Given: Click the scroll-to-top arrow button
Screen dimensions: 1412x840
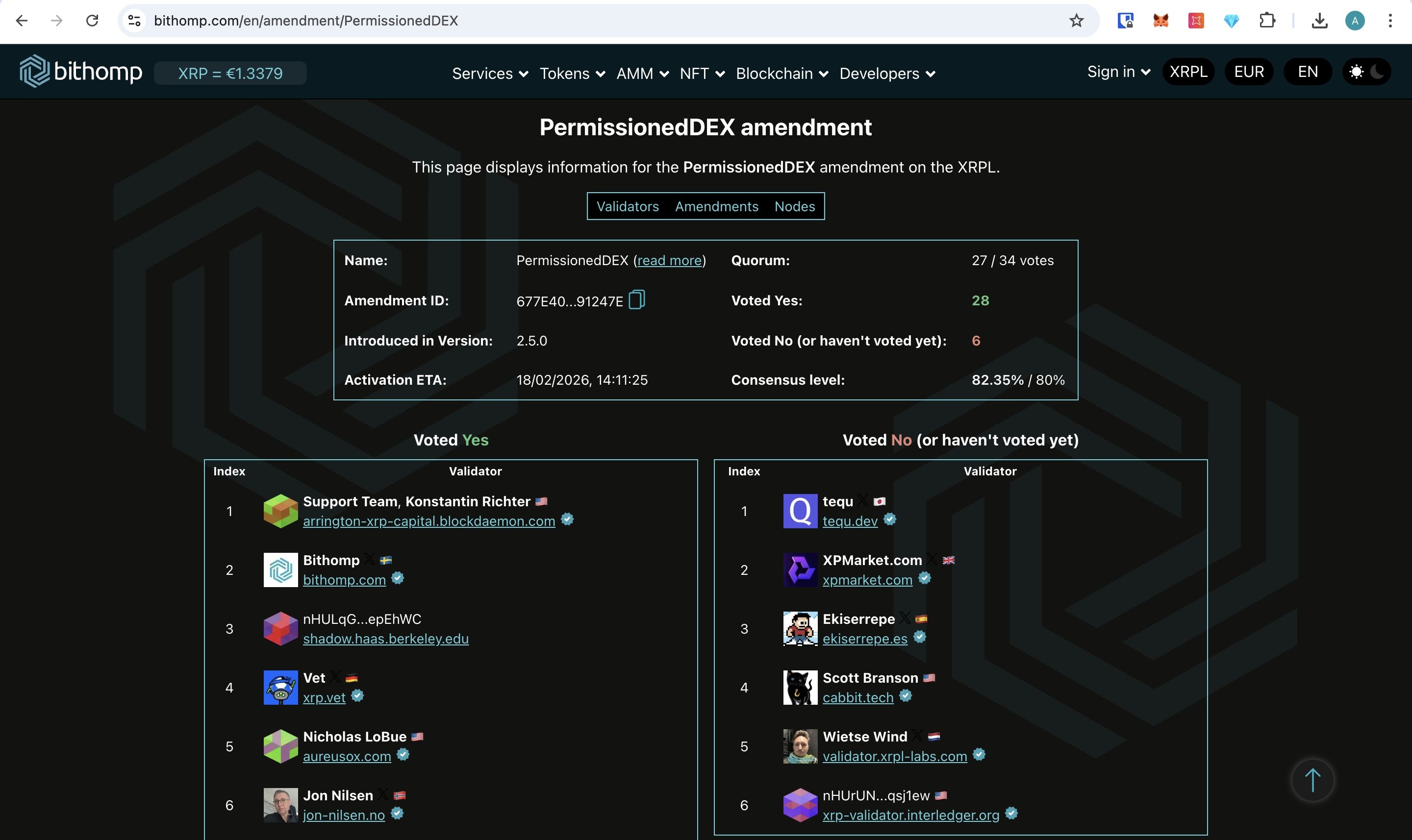Looking at the screenshot, I should pyautogui.click(x=1312, y=780).
